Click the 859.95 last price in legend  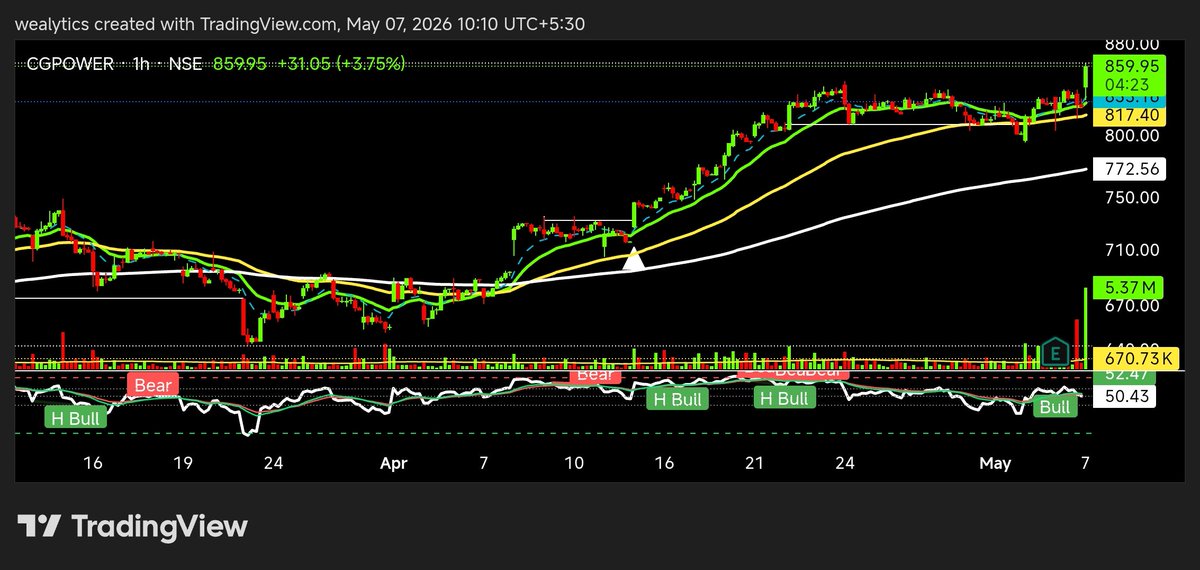[239, 64]
